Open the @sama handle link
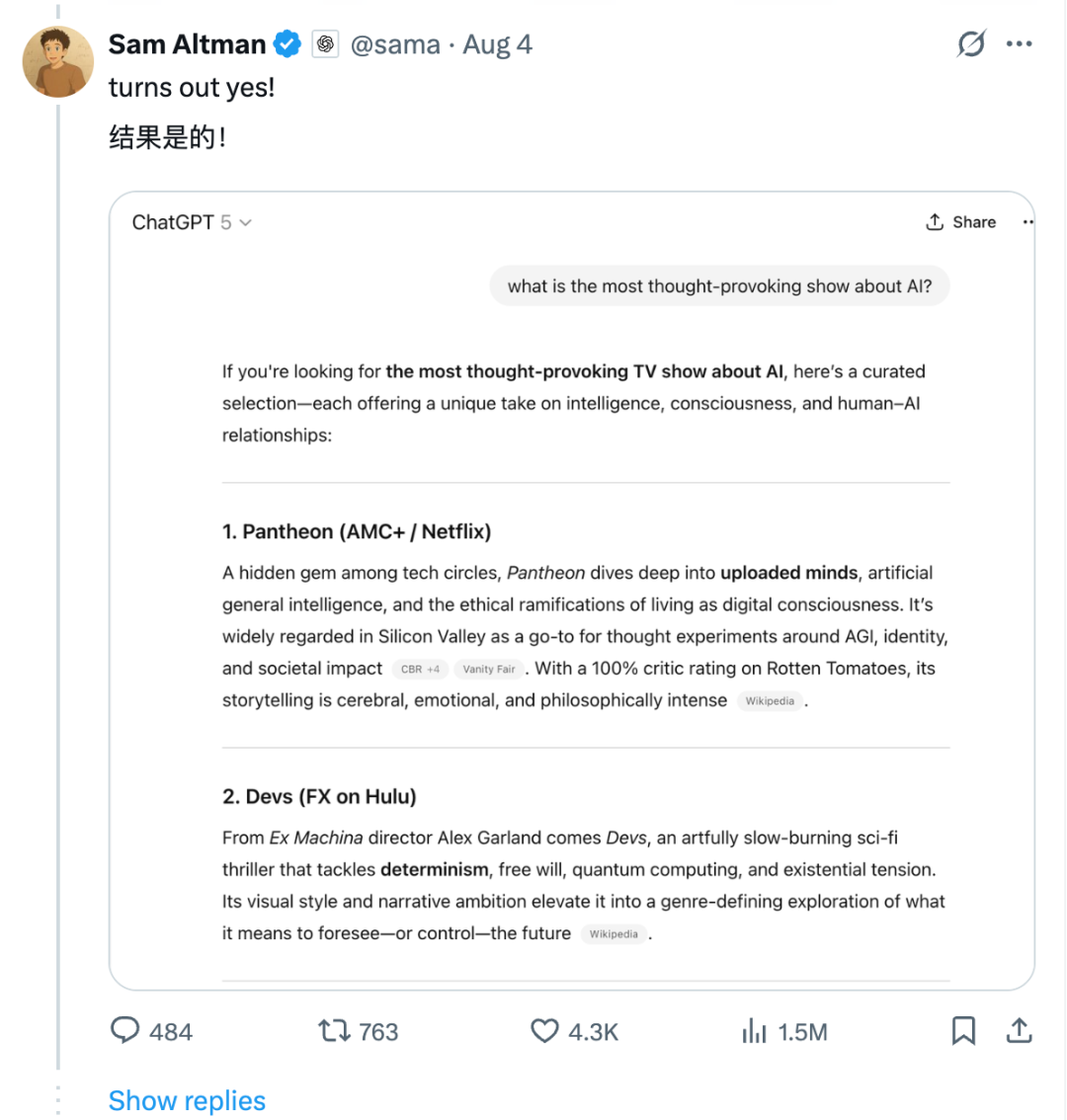The height and width of the screenshot is (1120, 1067). [395, 44]
